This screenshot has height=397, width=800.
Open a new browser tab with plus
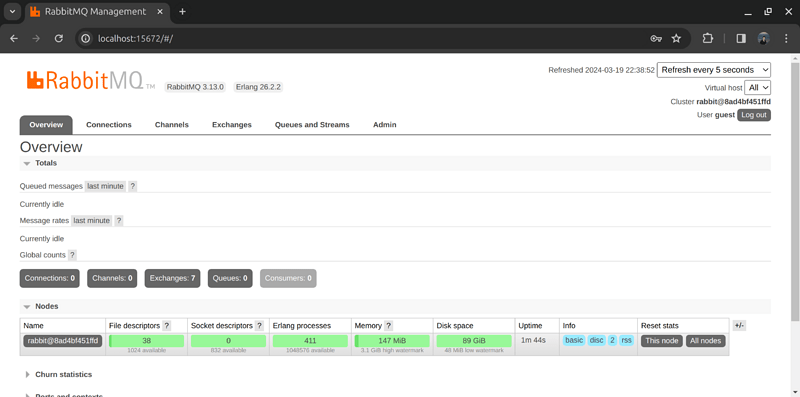[x=182, y=12]
